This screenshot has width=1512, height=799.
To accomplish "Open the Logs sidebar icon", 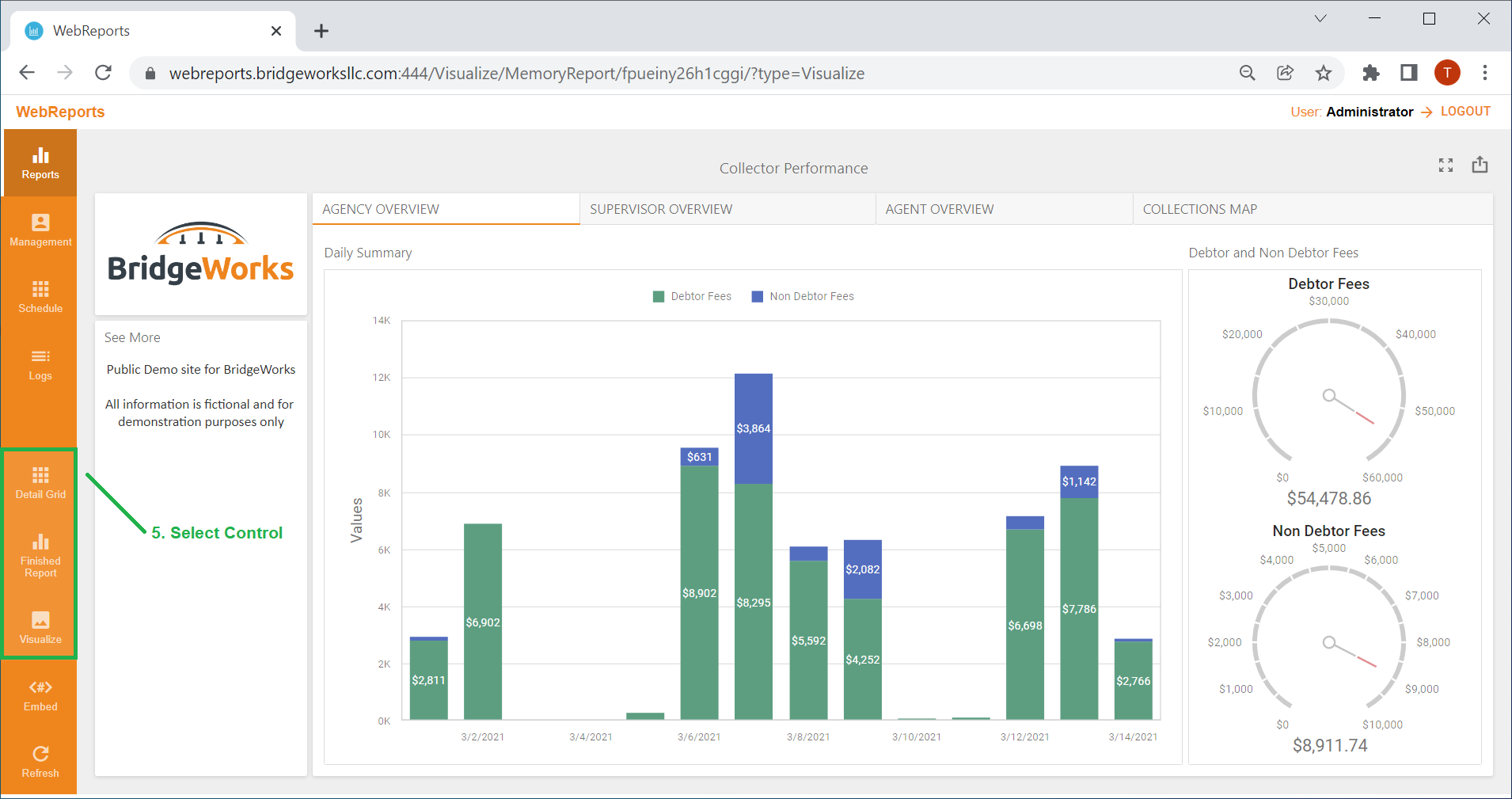I will pyautogui.click(x=40, y=364).
